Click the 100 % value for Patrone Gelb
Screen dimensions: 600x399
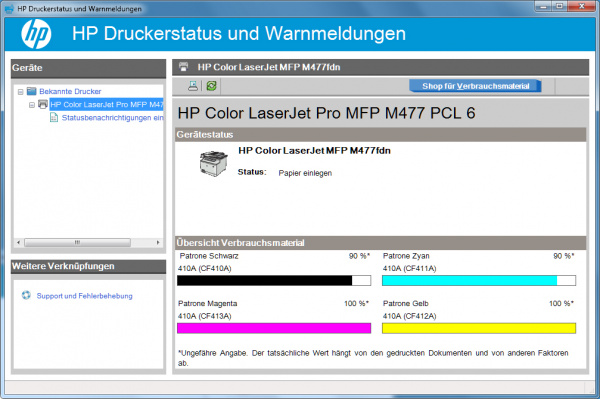(561, 304)
